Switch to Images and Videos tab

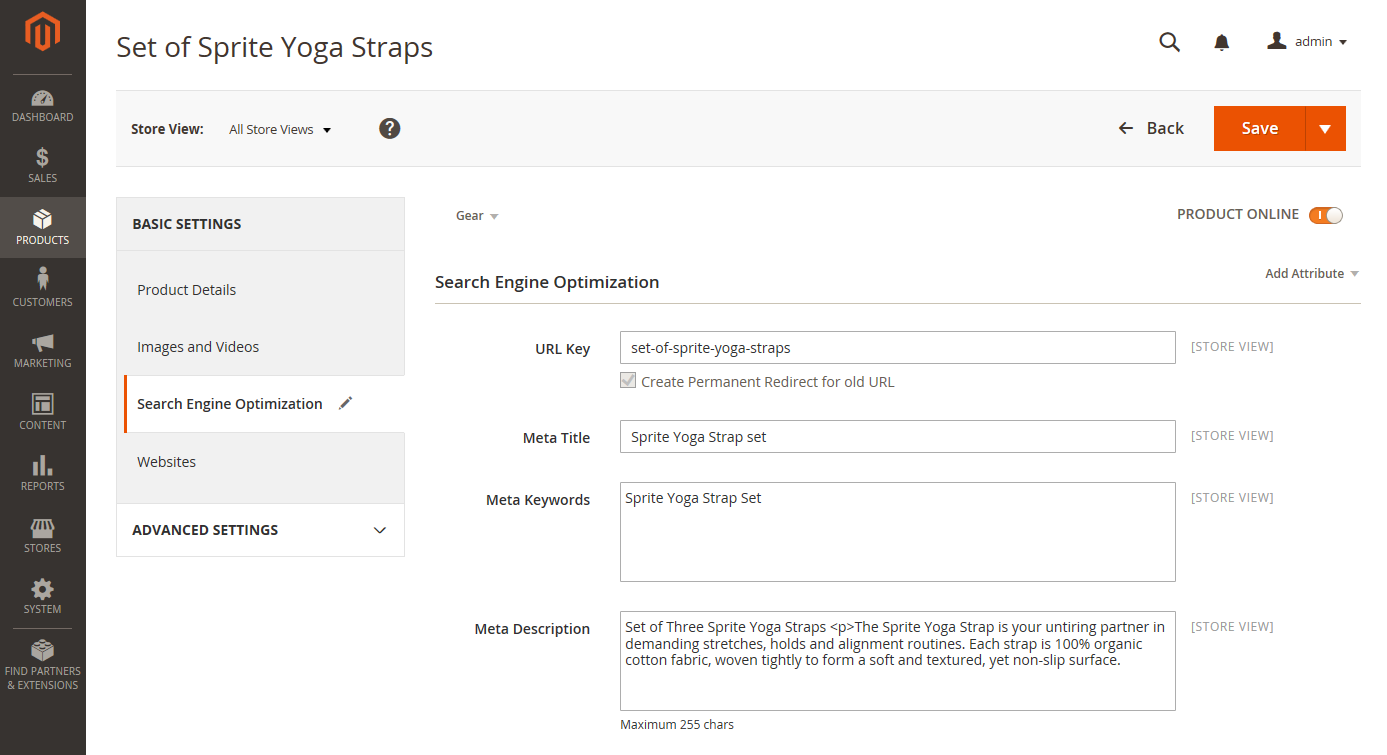(x=198, y=347)
